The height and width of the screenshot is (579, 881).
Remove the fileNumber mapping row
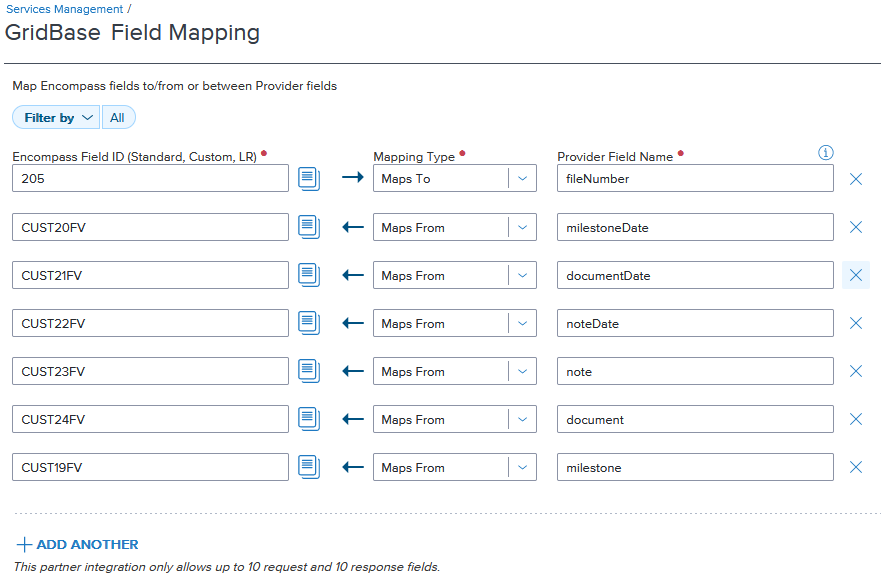856,179
